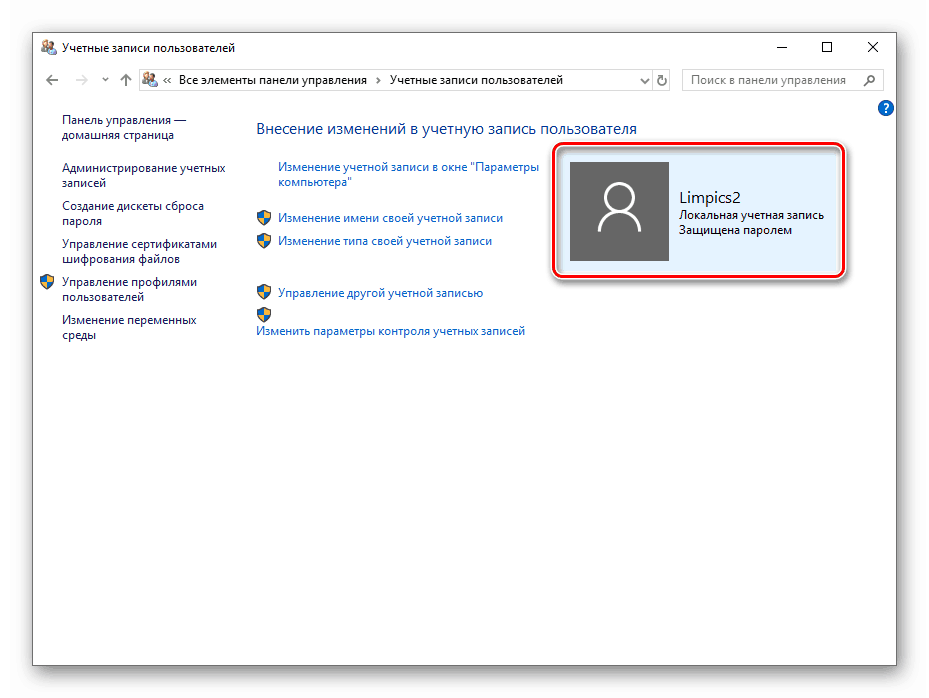The width and height of the screenshot is (929, 698).
Task: Click the double chevron at address bar start
Action: tap(167, 81)
